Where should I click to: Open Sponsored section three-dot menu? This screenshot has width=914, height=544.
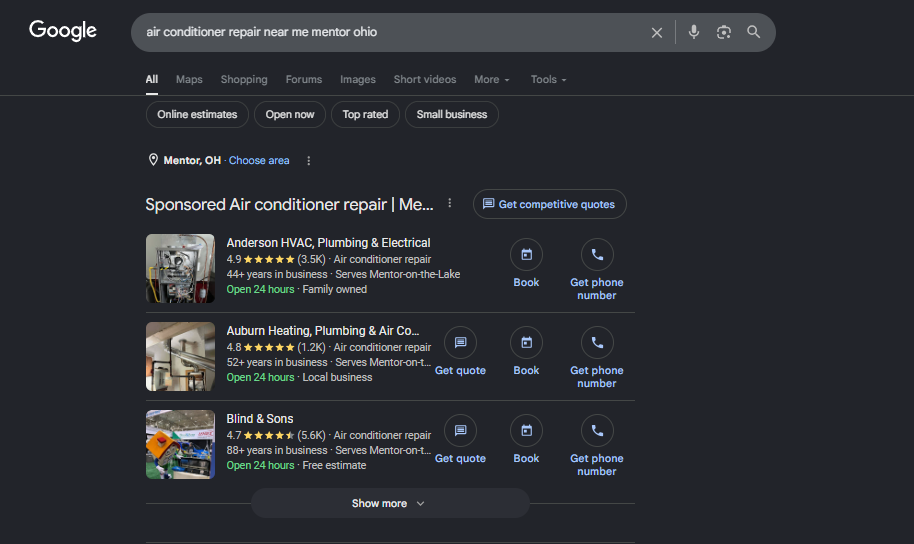pyautogui.click(x=449, y=203)
